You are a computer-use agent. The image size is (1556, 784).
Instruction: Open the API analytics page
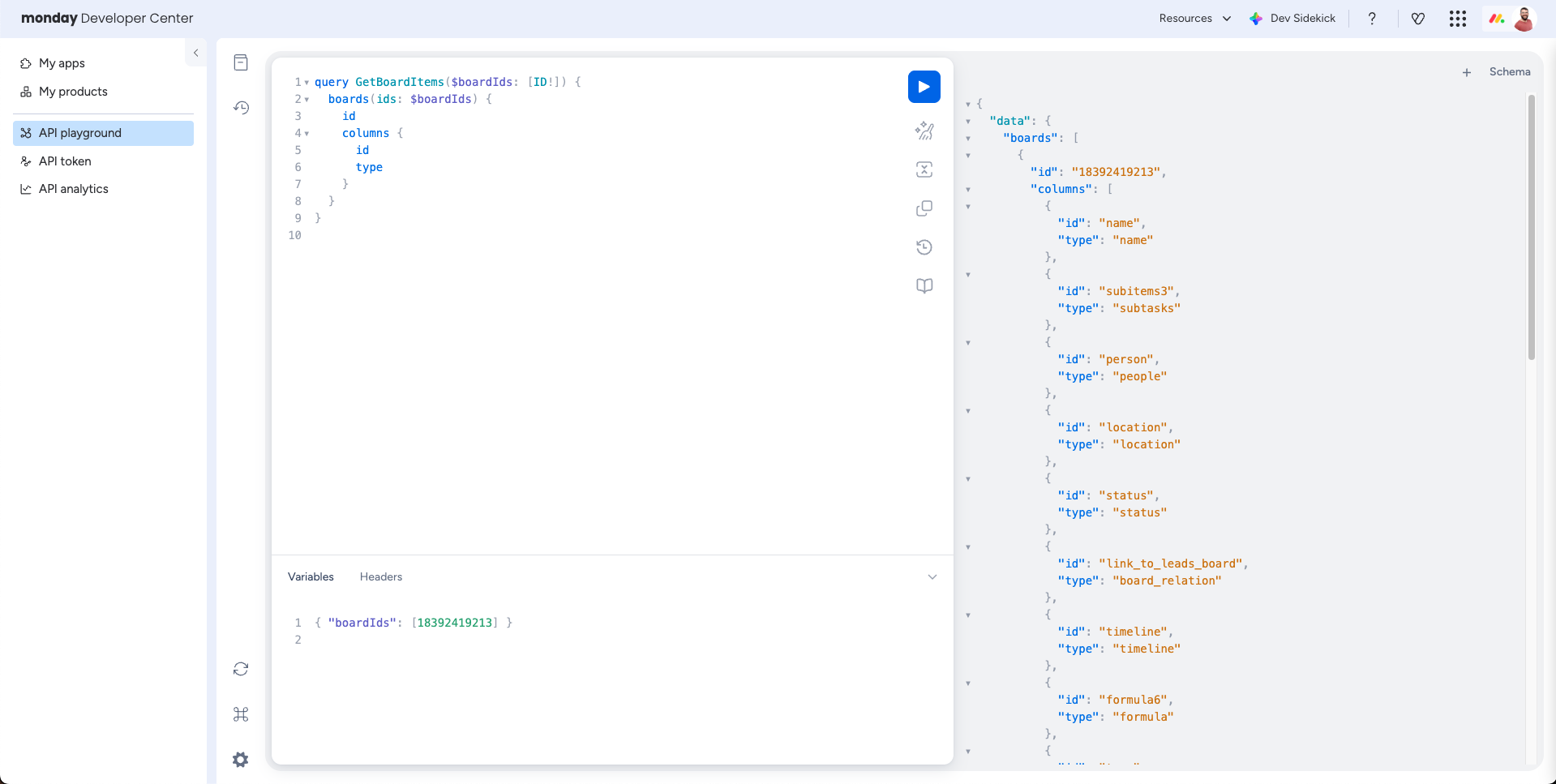(x=74, y=188)
